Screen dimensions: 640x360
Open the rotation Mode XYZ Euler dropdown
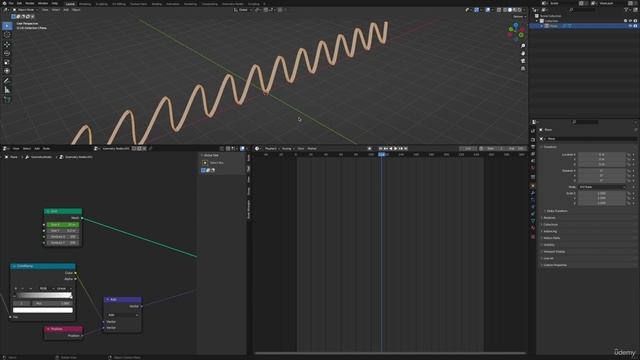pyautogui.click(x=602, y=187)
